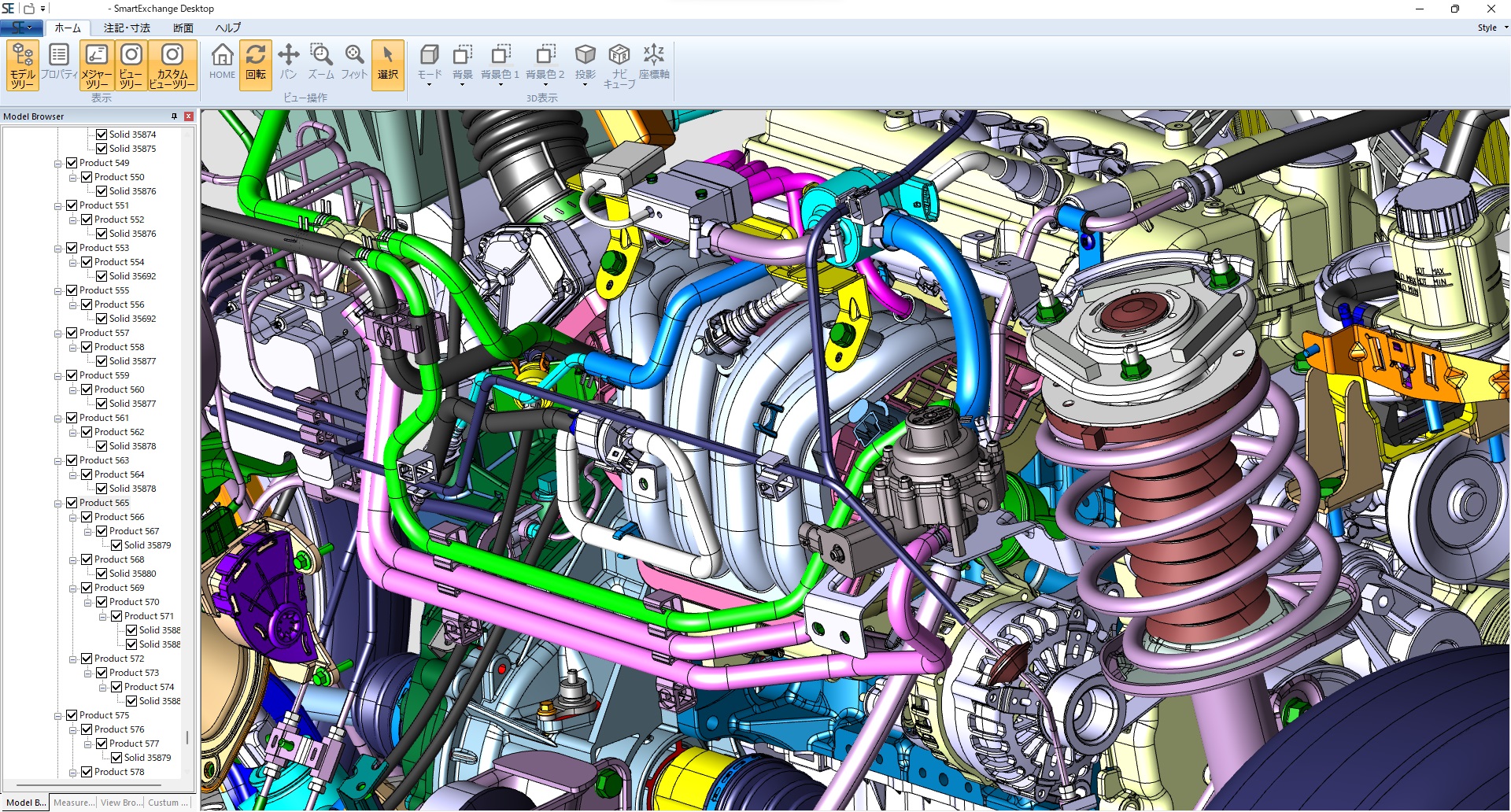Collapse the Product 557 tree node

click(57, 334)
